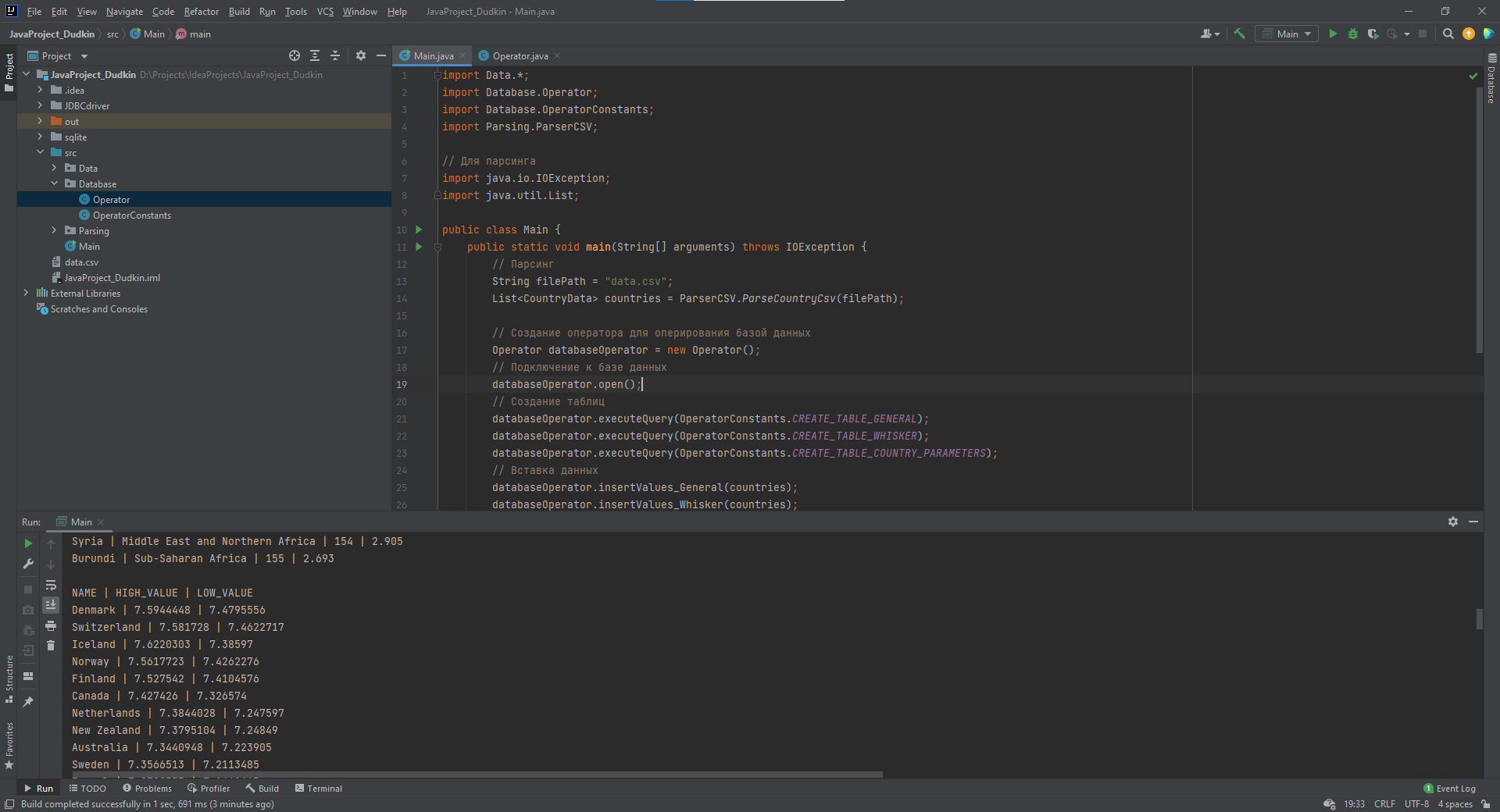
Task: Open the Navigate menu
Action: 124,12
